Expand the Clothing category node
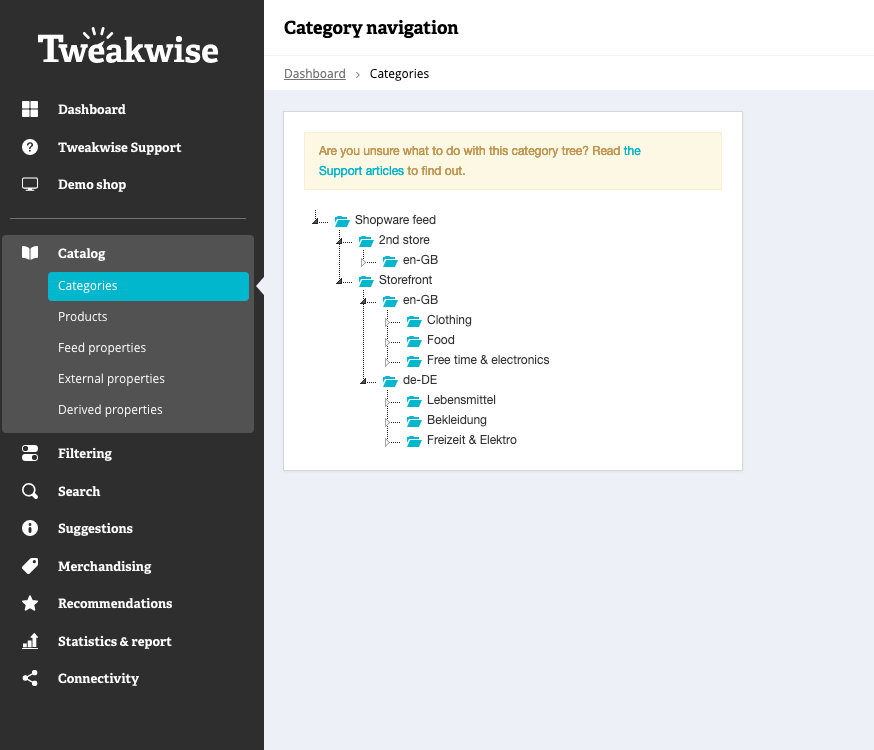The height and width of the screenshot is (750, 874). 387,322
